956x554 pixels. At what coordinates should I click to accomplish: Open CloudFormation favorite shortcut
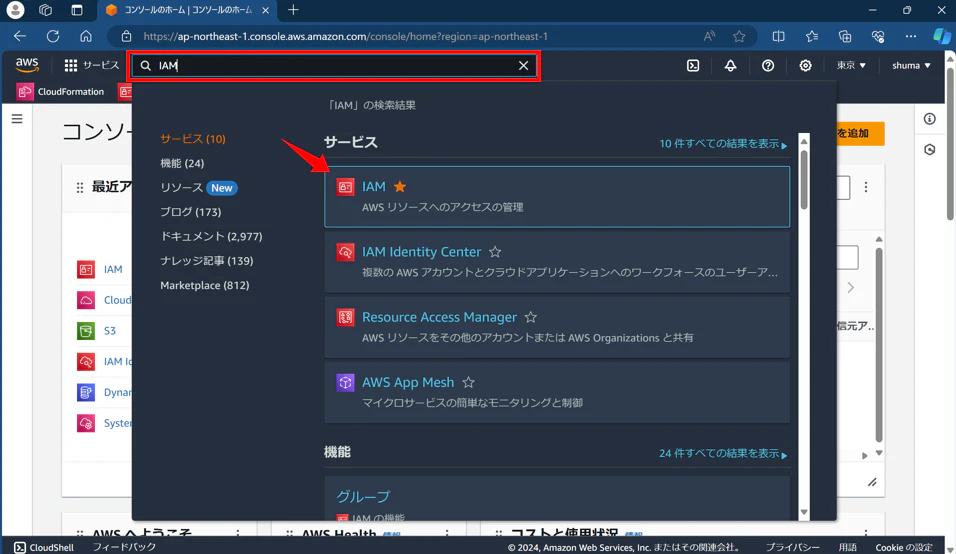pyautogui.click(x=60, y=91)
